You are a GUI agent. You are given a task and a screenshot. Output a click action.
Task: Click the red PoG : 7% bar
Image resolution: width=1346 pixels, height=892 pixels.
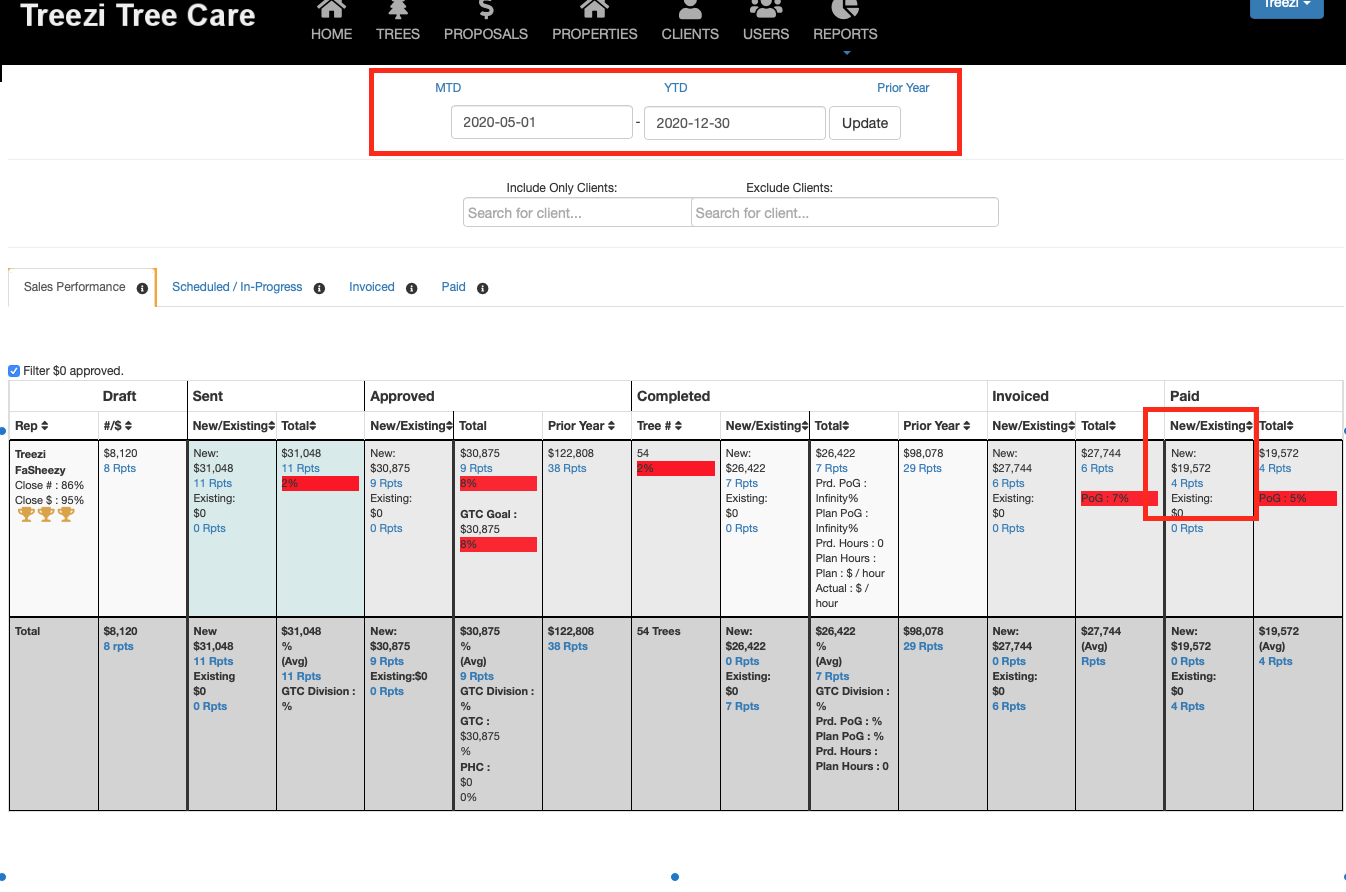click(x=1118, y=498)
